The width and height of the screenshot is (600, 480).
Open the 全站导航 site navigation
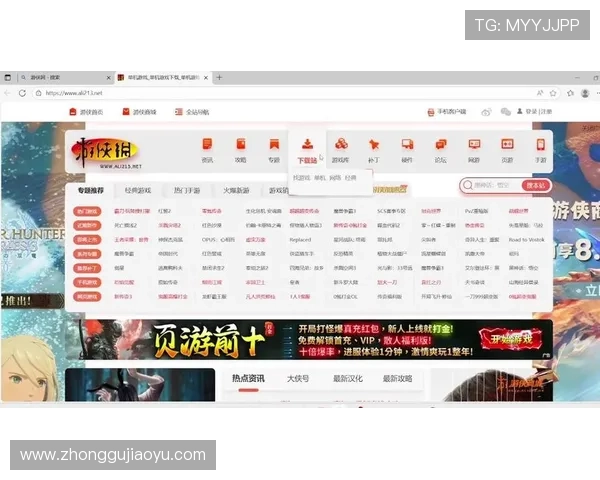tap(192, 112)
